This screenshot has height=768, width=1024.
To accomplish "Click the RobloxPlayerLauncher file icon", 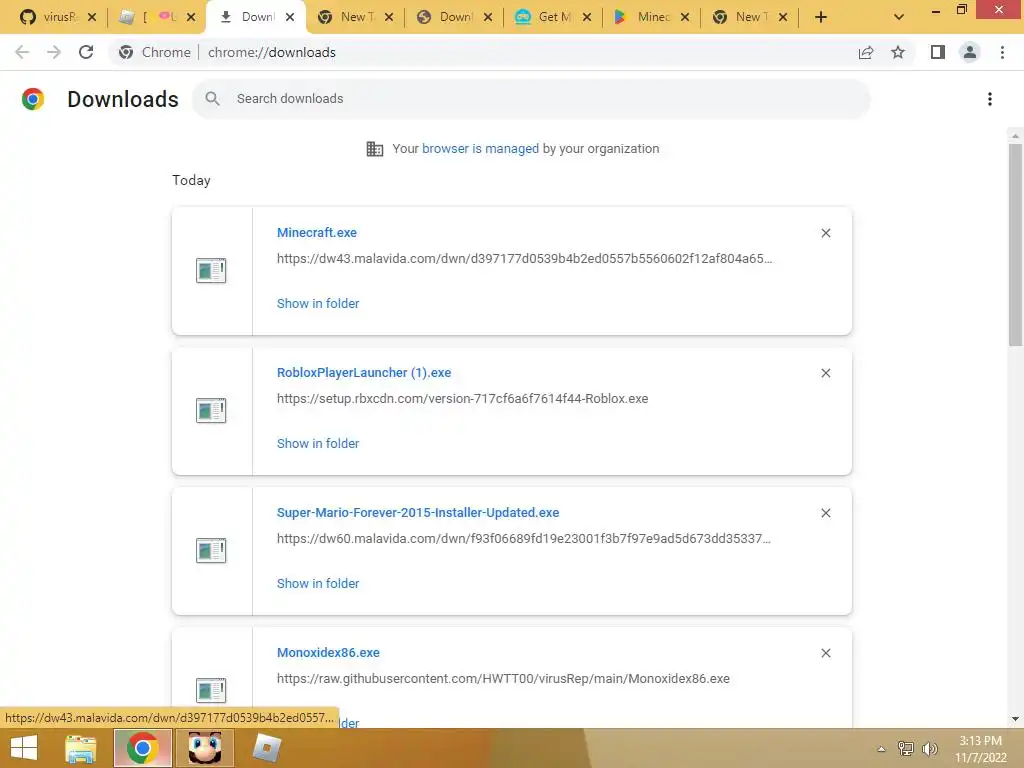I will 211,410.
